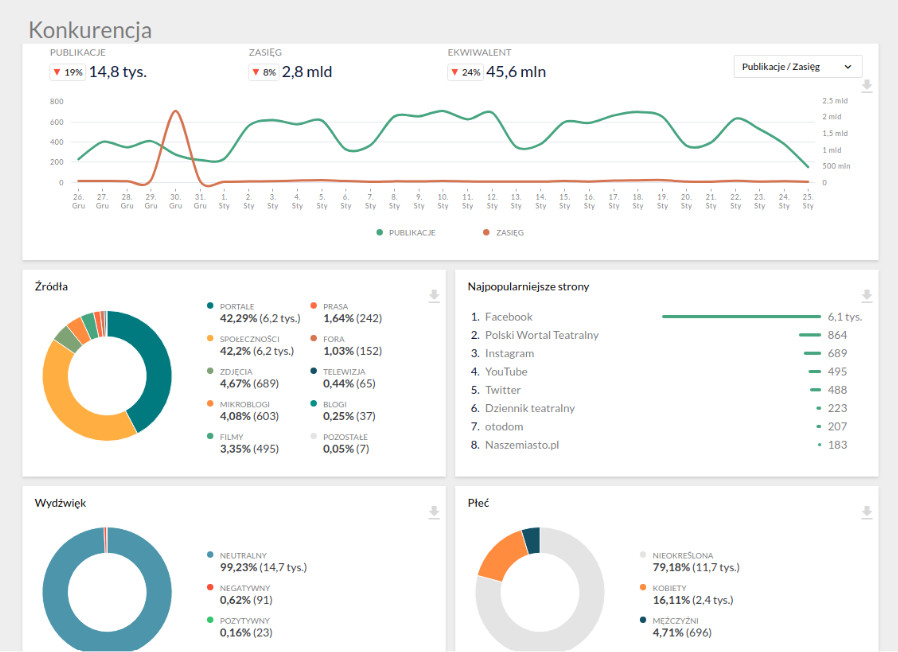Open YouTube in popular sites list
Screen dimensions: 898x652
pyautogui.click(x=506, y=372)
